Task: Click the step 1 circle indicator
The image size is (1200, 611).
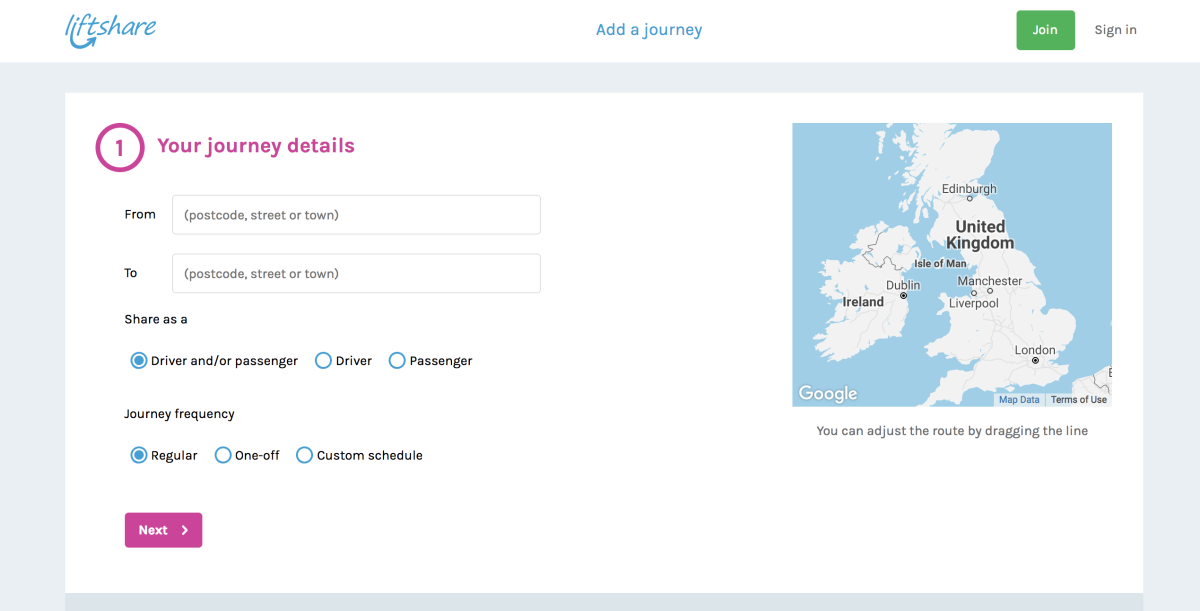Action: click(119, 146)
